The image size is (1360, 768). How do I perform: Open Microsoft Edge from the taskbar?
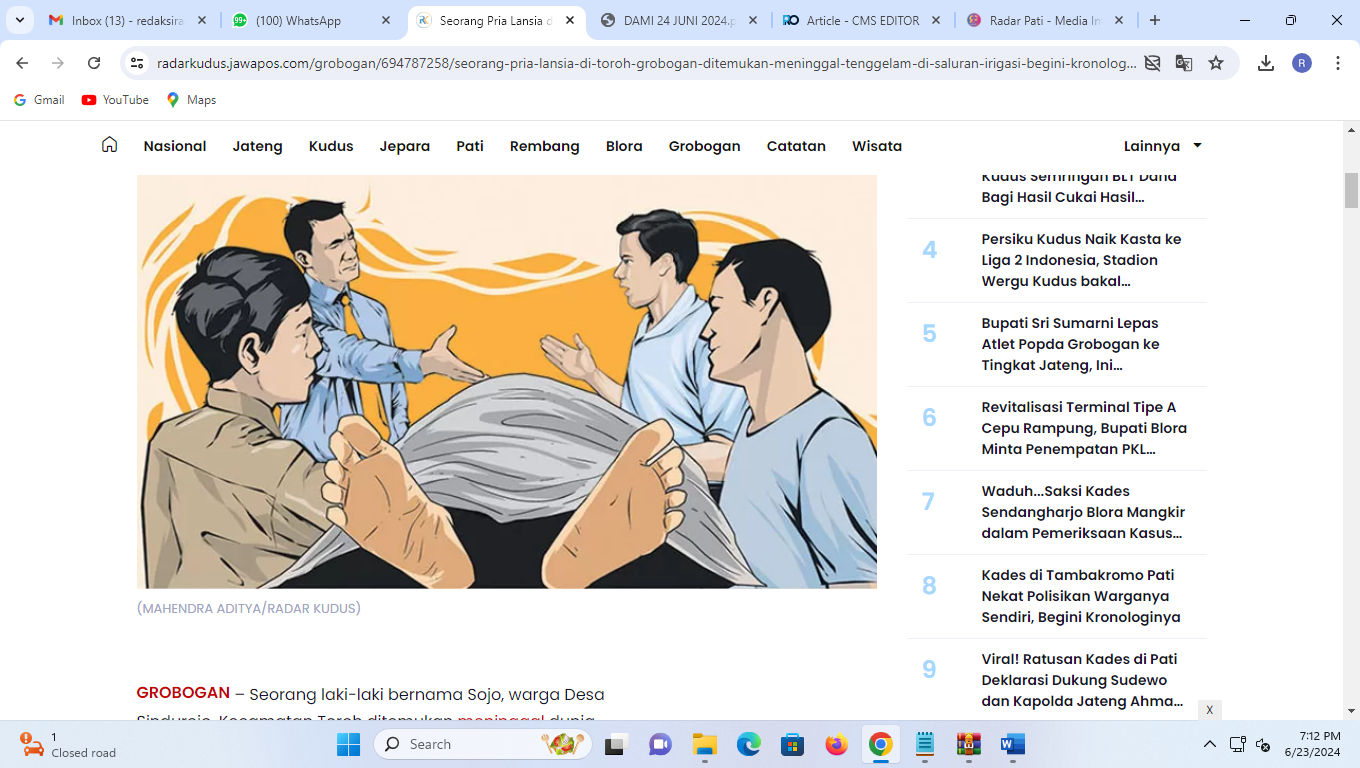[749, 744]
